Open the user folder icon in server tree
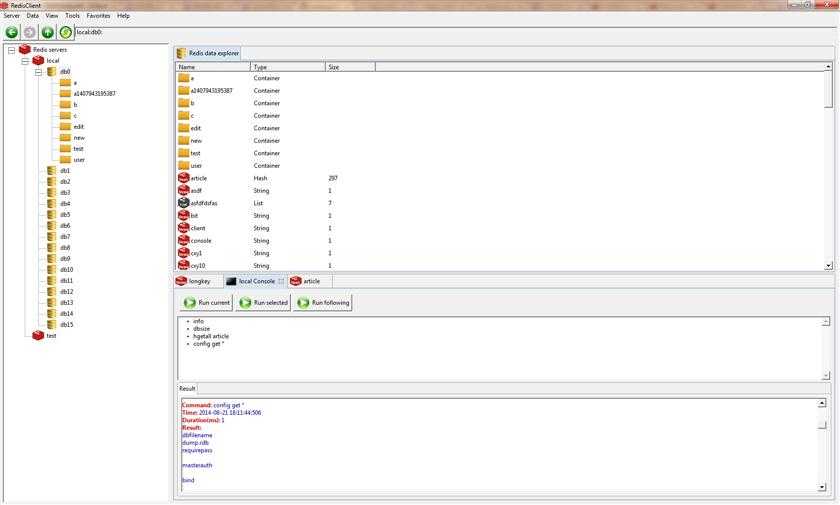This screenshot has width=840, height=505. [65, 160]
